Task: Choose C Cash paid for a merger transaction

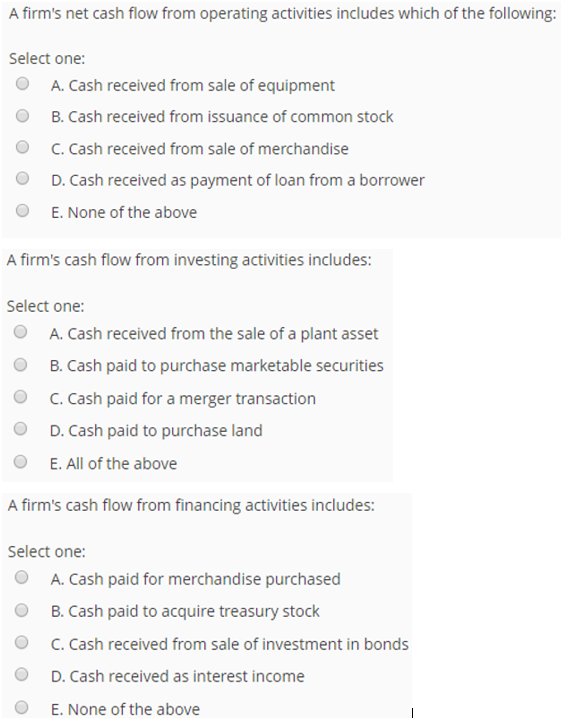Action: [x=20, y=397]
